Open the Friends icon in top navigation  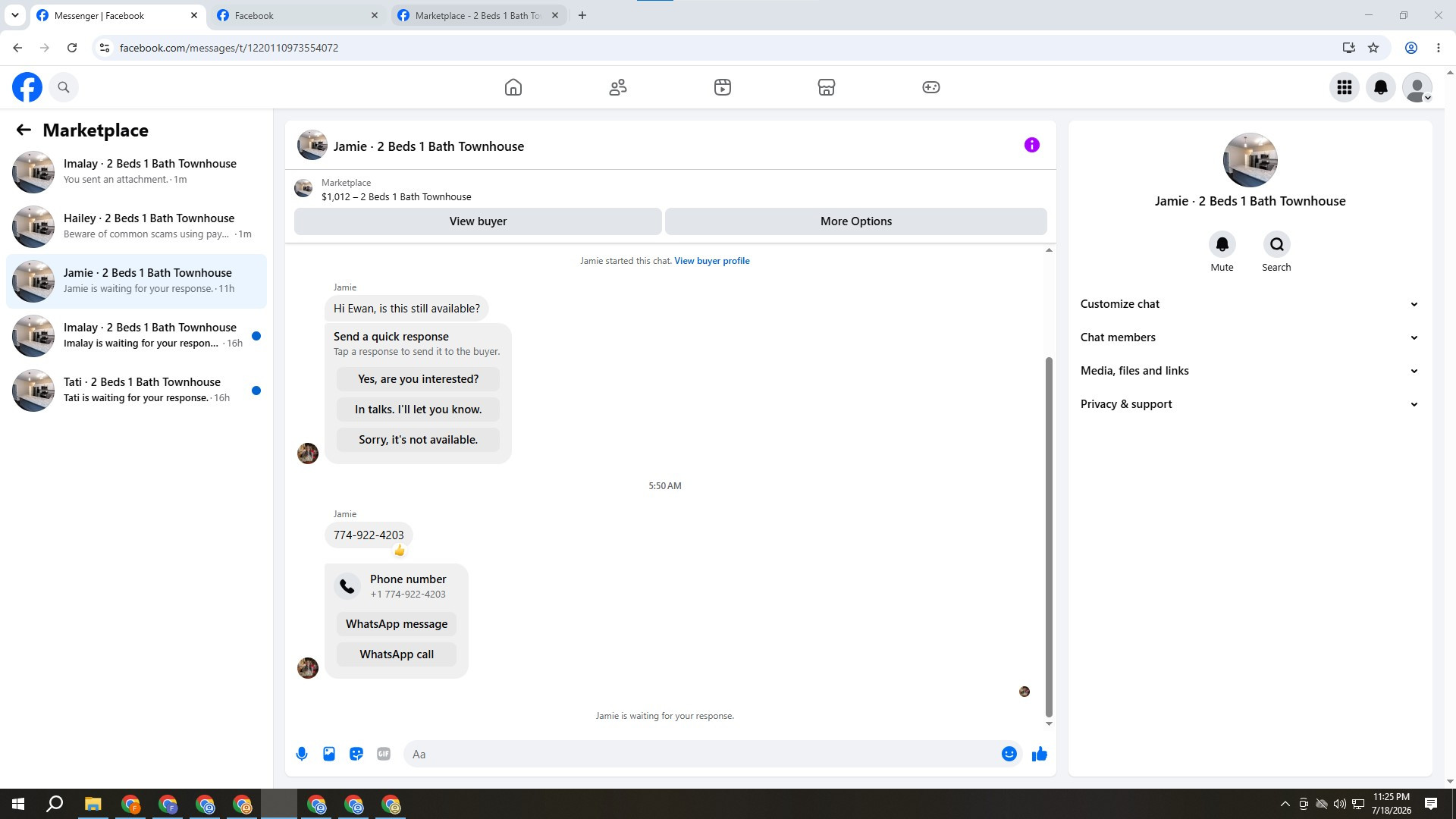(x=618, y=87)
